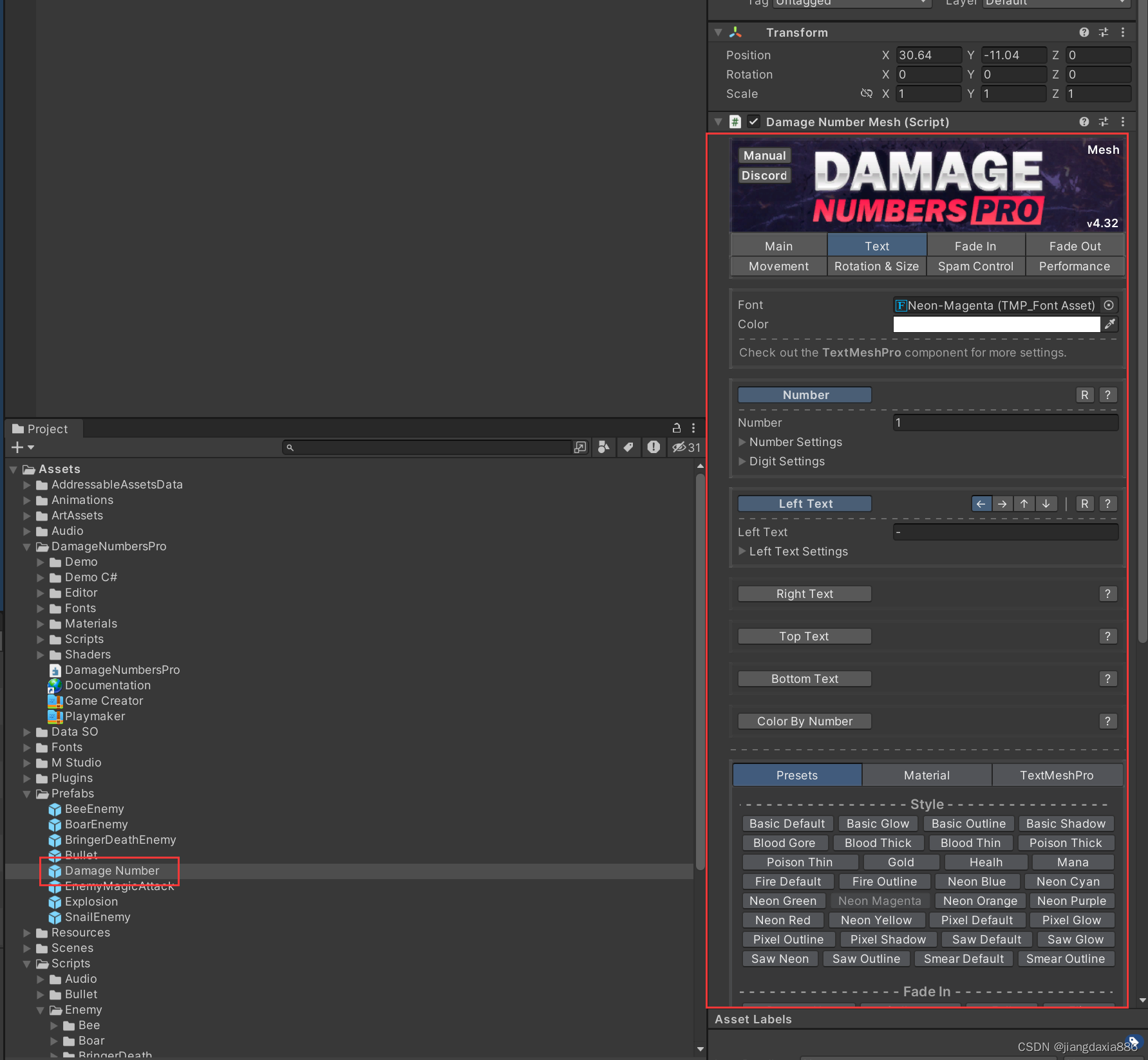Enable the Color By Number feature
The width and height of the screenshot is (1148, 1060).
point(805,721)
